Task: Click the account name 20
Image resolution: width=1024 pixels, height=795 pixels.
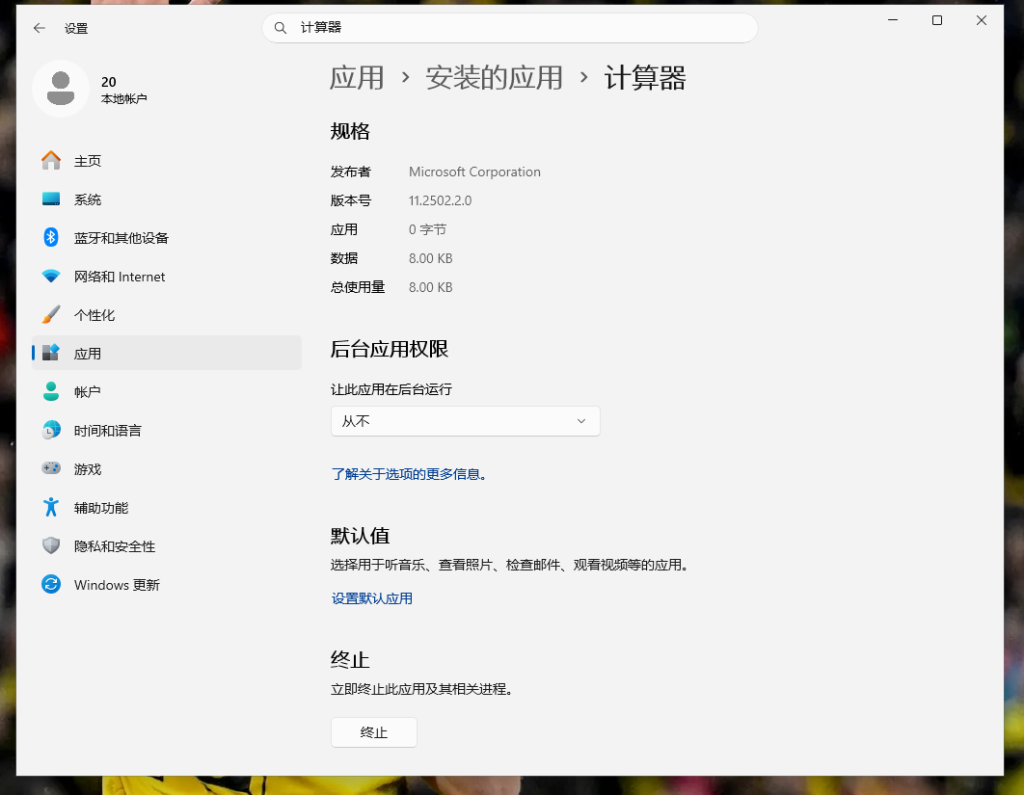Action: [x=108, y=82]
